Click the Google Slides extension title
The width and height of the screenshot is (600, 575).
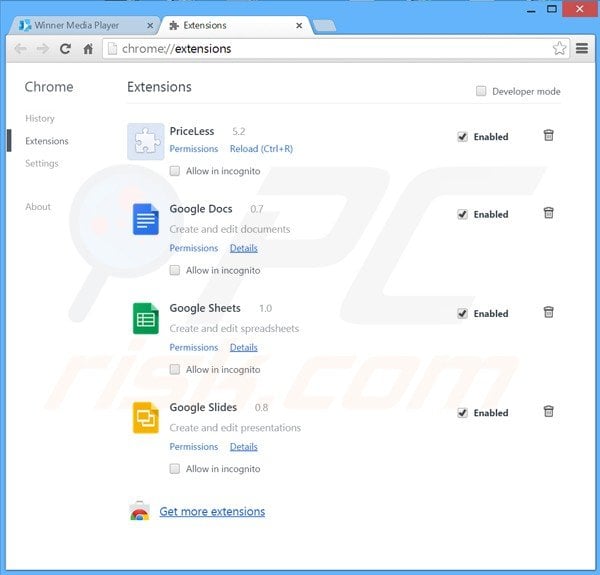tap(203, 407)
